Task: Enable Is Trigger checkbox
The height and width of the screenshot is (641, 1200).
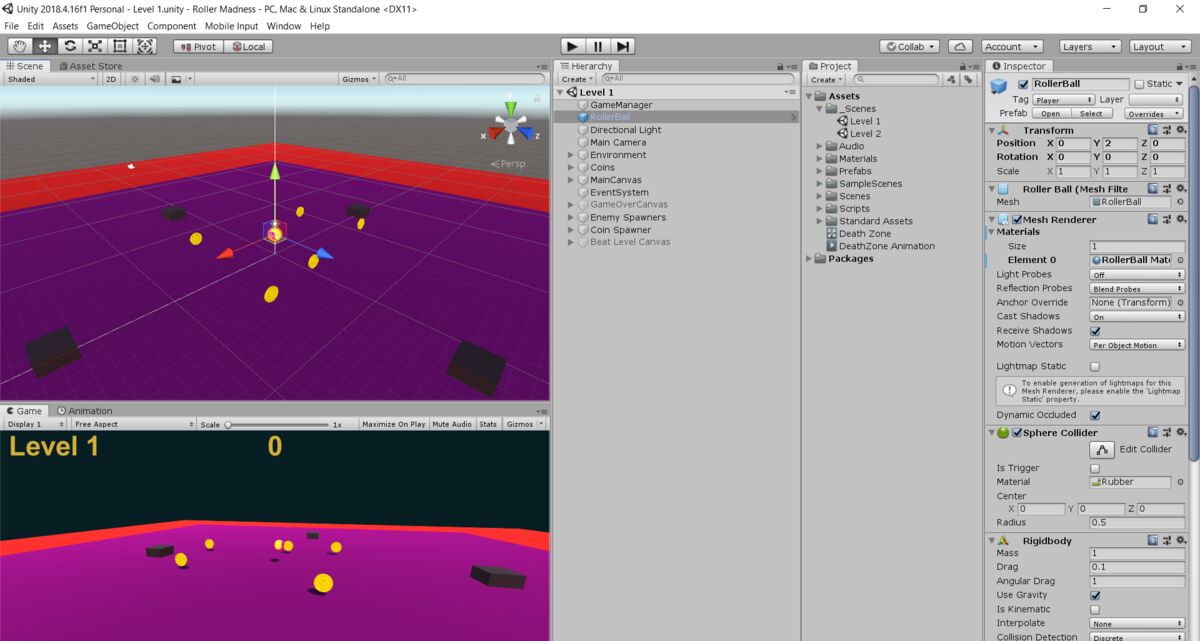Action: 1095,468
